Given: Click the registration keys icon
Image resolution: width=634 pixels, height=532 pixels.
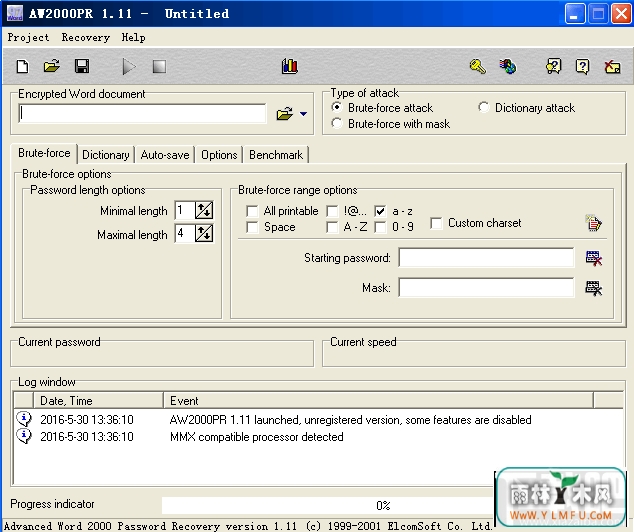Looking at the screenshot, I should tap(478, 66).
